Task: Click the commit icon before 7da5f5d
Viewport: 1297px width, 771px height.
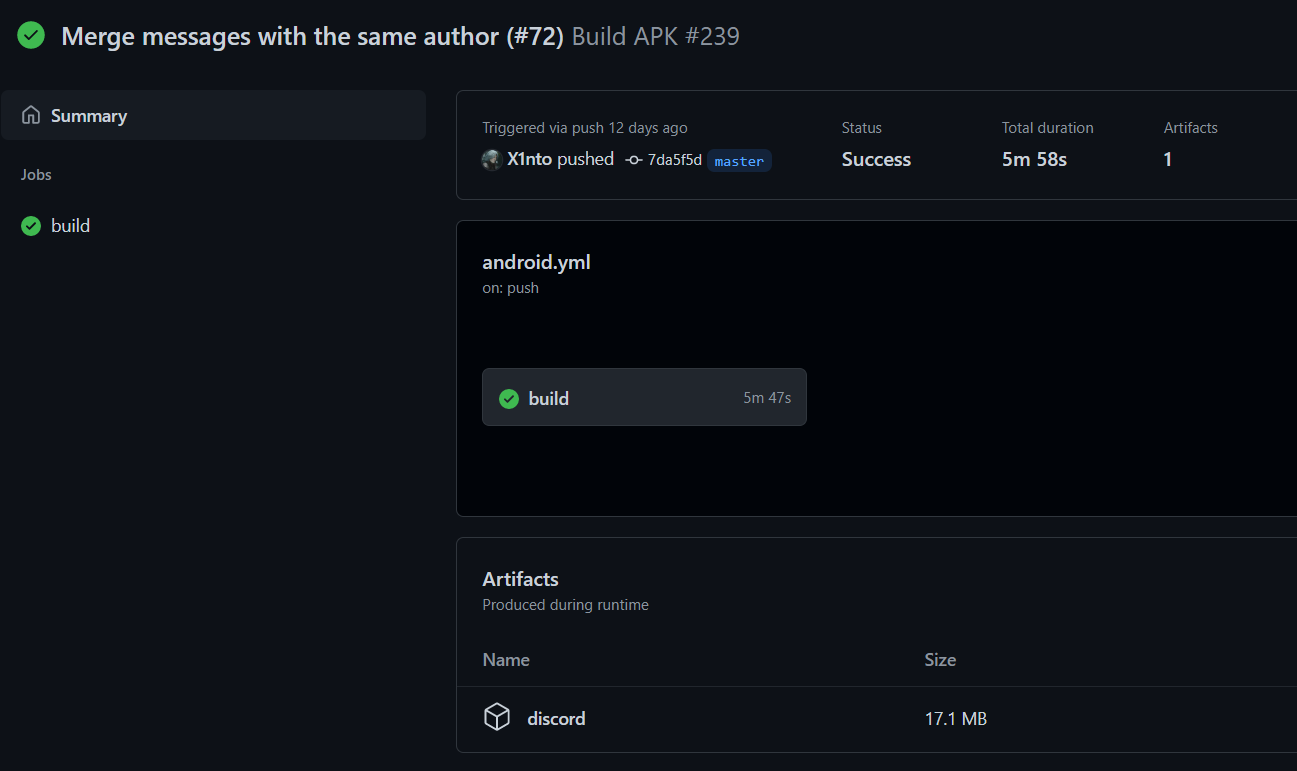Action: tap(634, 160)
